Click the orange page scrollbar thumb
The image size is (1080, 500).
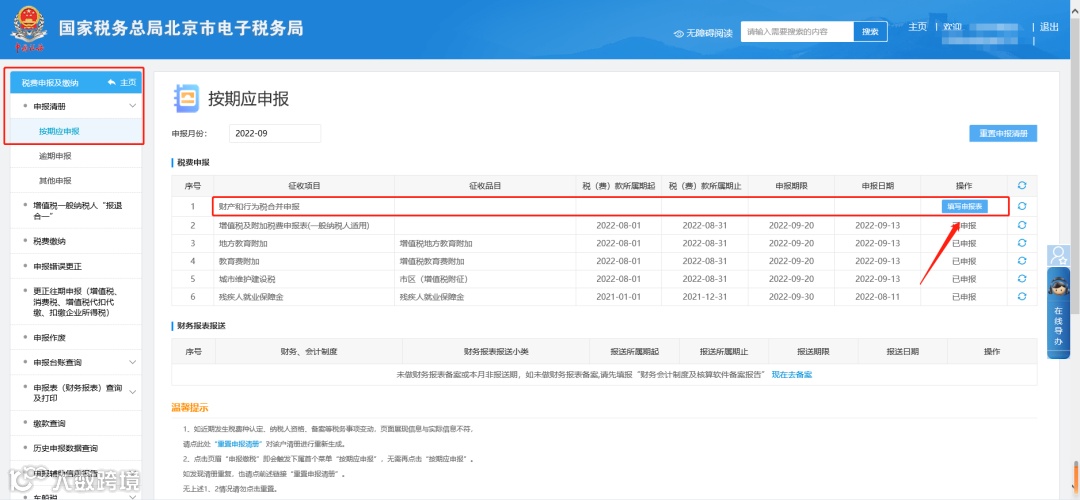(x=1076, y=479)
